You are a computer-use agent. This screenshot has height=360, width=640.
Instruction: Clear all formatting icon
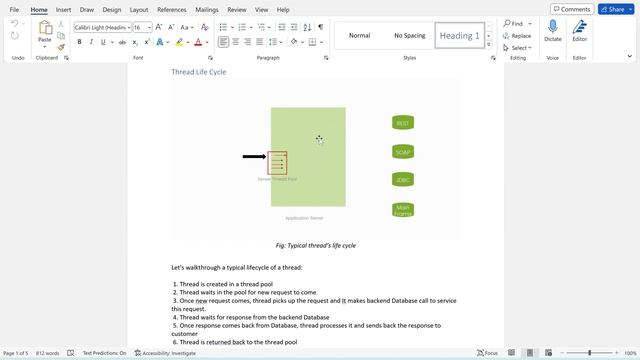pos(205,27)
